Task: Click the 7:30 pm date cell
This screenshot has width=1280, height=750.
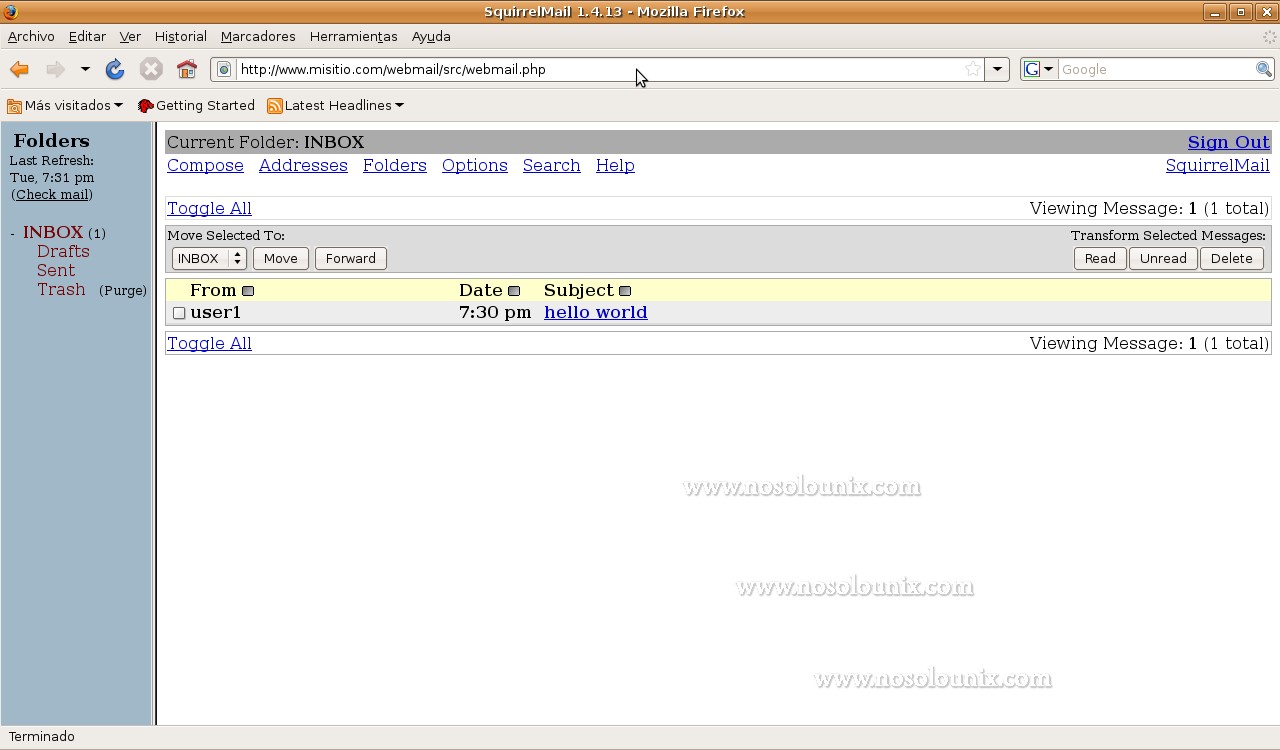Action: coord(494,312)
